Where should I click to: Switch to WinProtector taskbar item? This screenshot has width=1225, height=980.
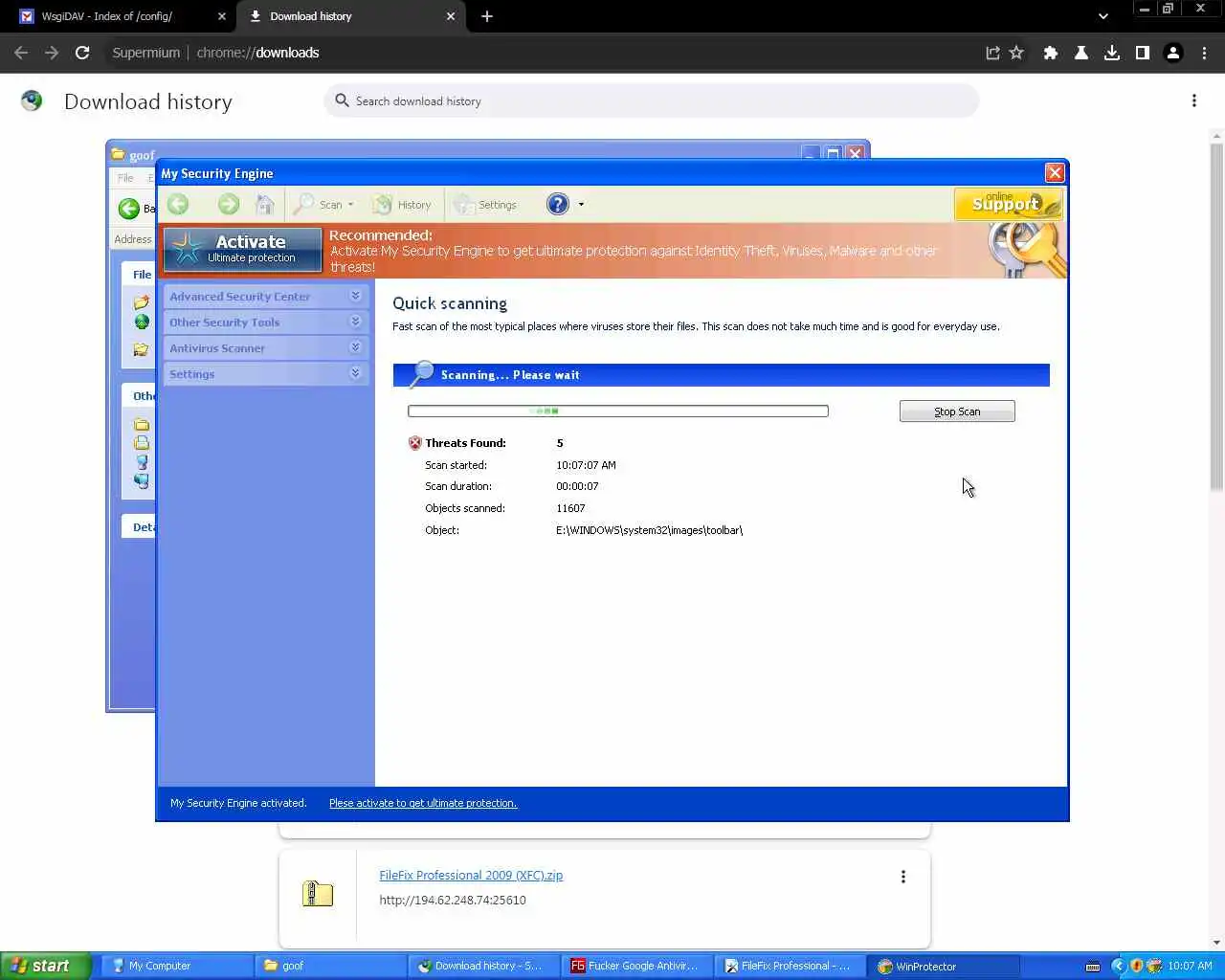[x=944, y=966]
